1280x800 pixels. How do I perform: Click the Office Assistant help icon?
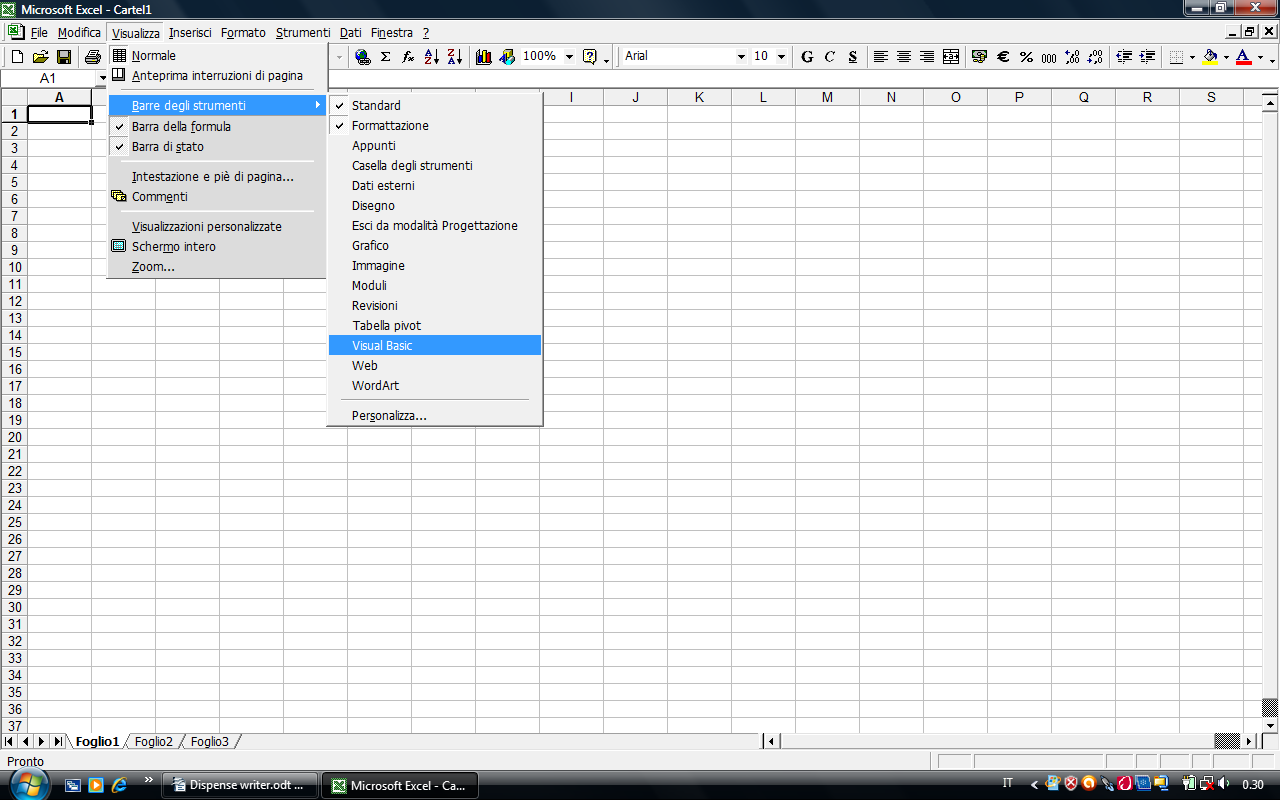590,57
